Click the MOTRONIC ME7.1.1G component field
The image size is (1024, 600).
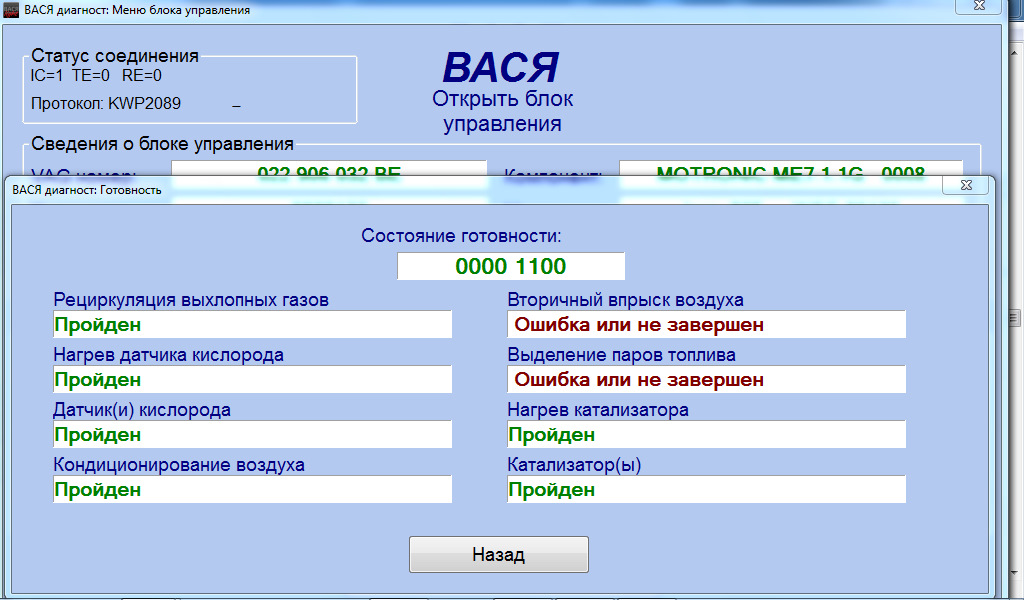(x=790, y=171)
